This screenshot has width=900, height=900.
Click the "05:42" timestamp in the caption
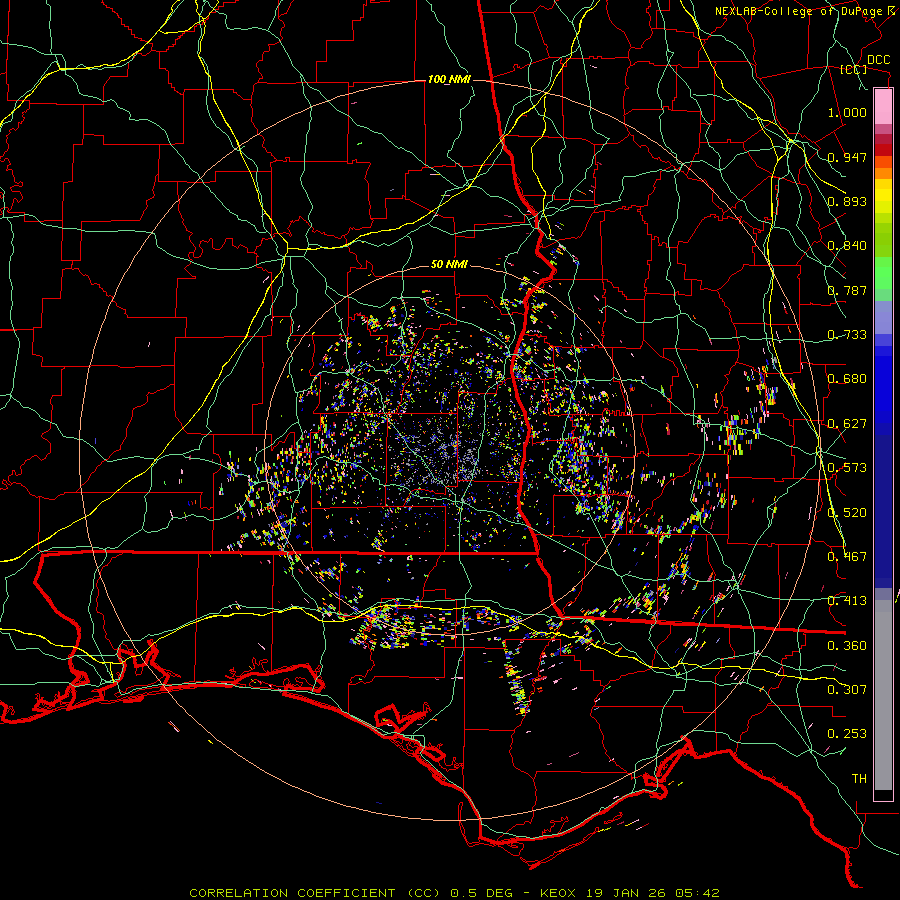pyautogui.click(x=699, y=893)
